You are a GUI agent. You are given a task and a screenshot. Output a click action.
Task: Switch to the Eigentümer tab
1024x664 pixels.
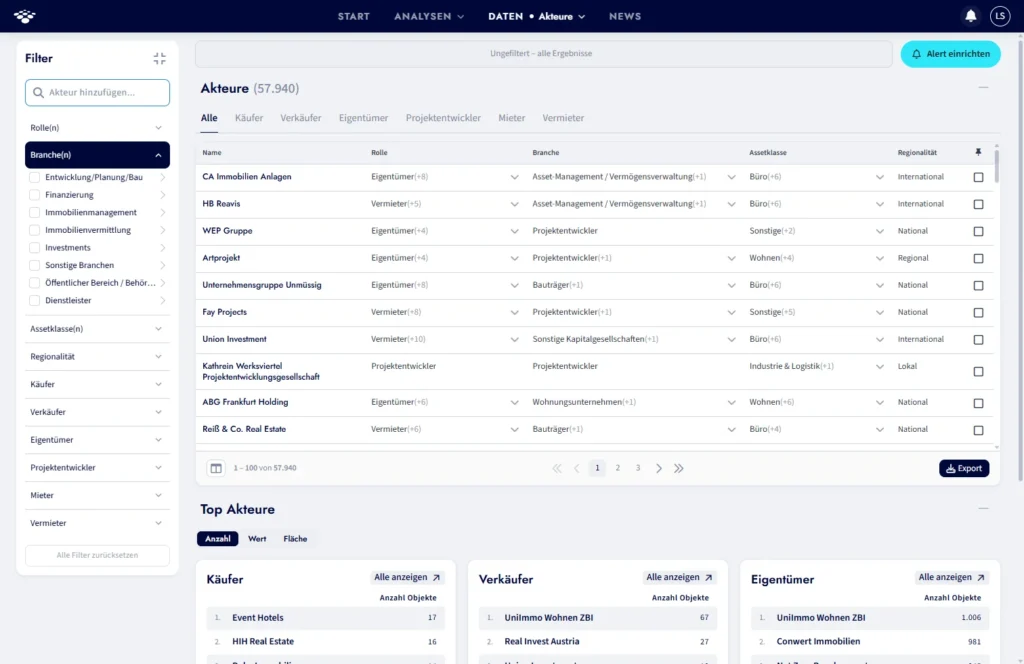[363, 118]
